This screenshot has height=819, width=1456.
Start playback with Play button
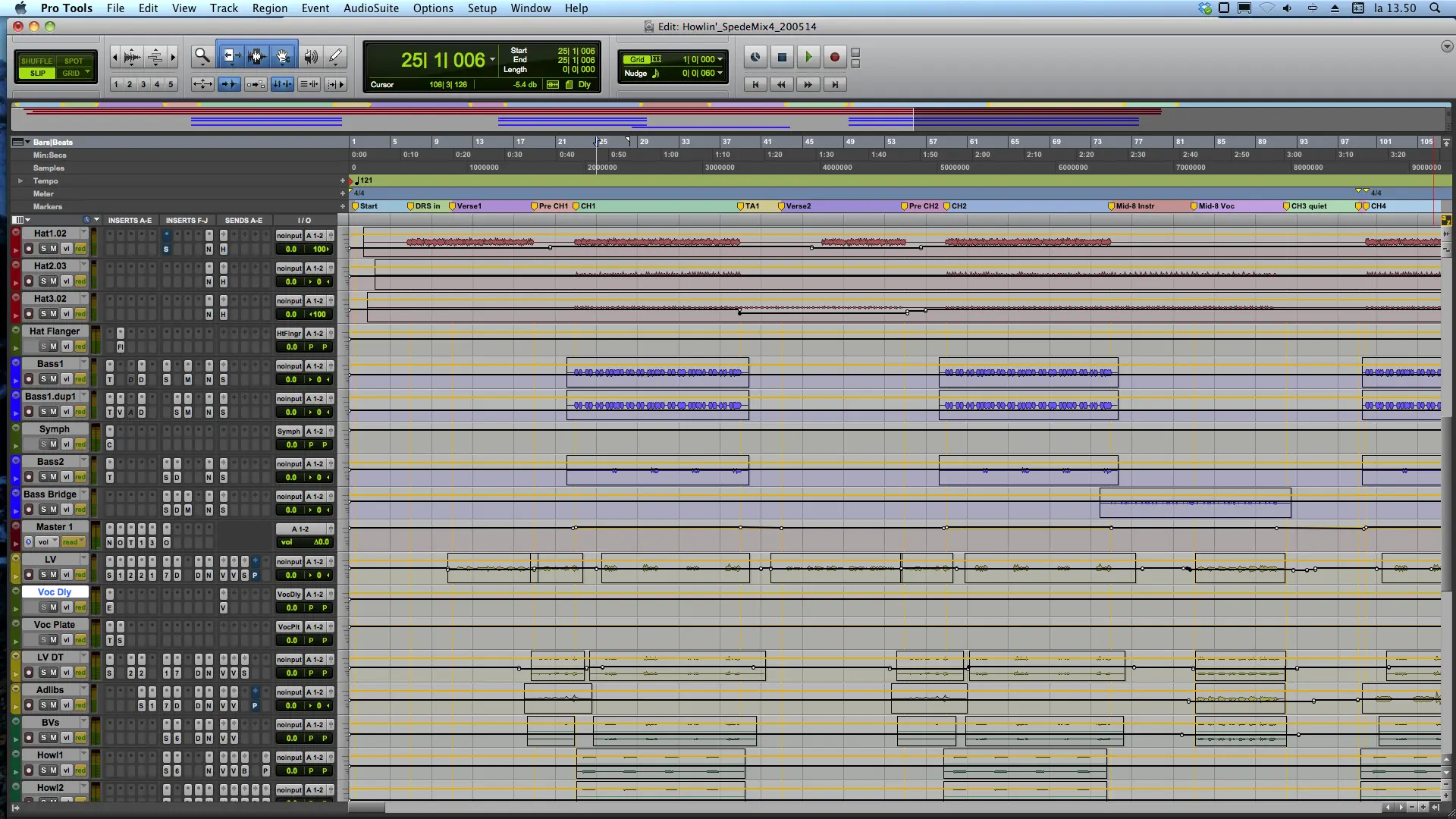(808, 57)
